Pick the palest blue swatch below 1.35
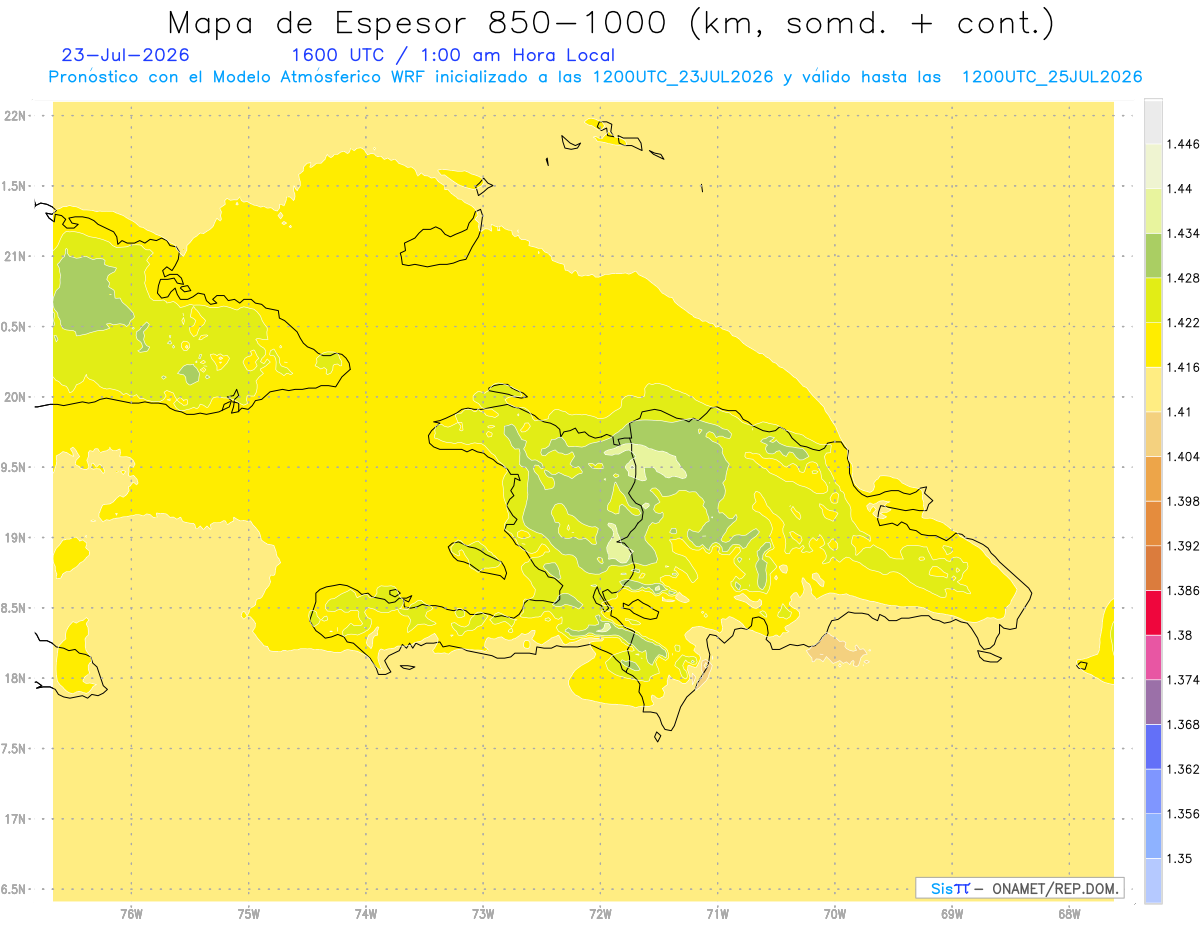This screenshot has width=1200, height=927. click(1153, 880)
